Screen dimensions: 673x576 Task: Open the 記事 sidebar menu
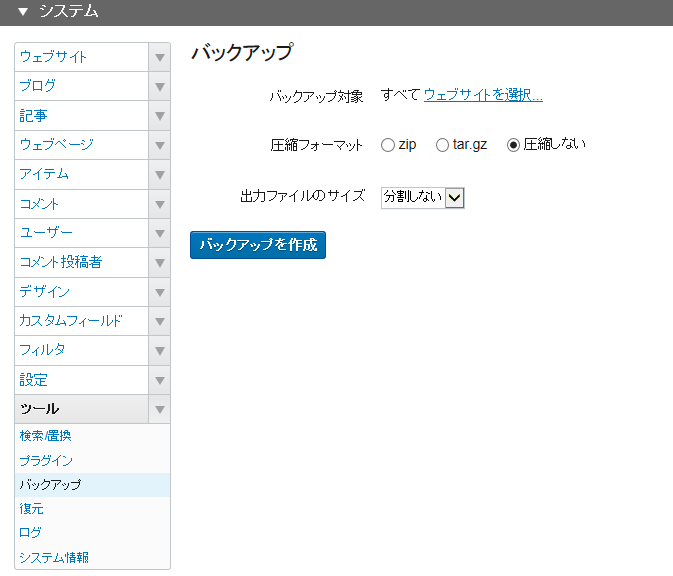pos(82,116)
